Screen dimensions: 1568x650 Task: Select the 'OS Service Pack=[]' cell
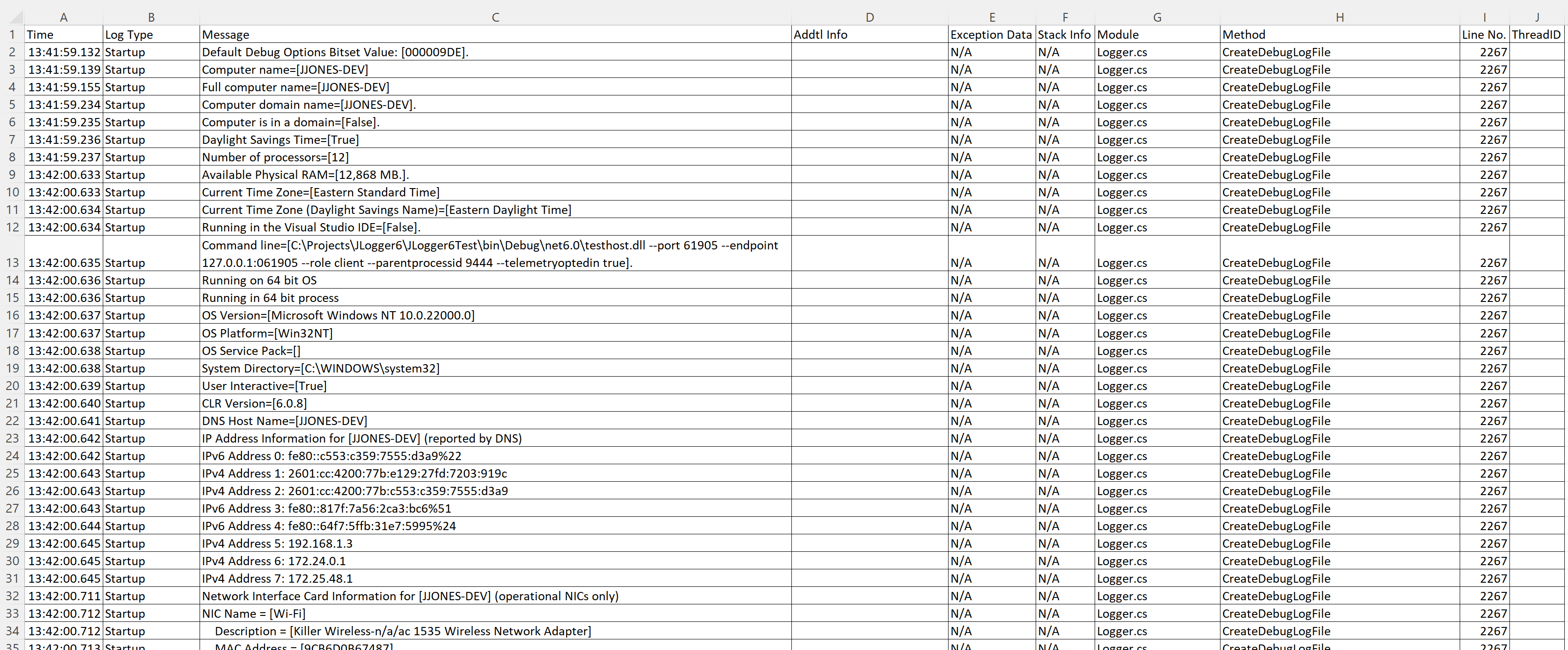[x=495, y=350]
